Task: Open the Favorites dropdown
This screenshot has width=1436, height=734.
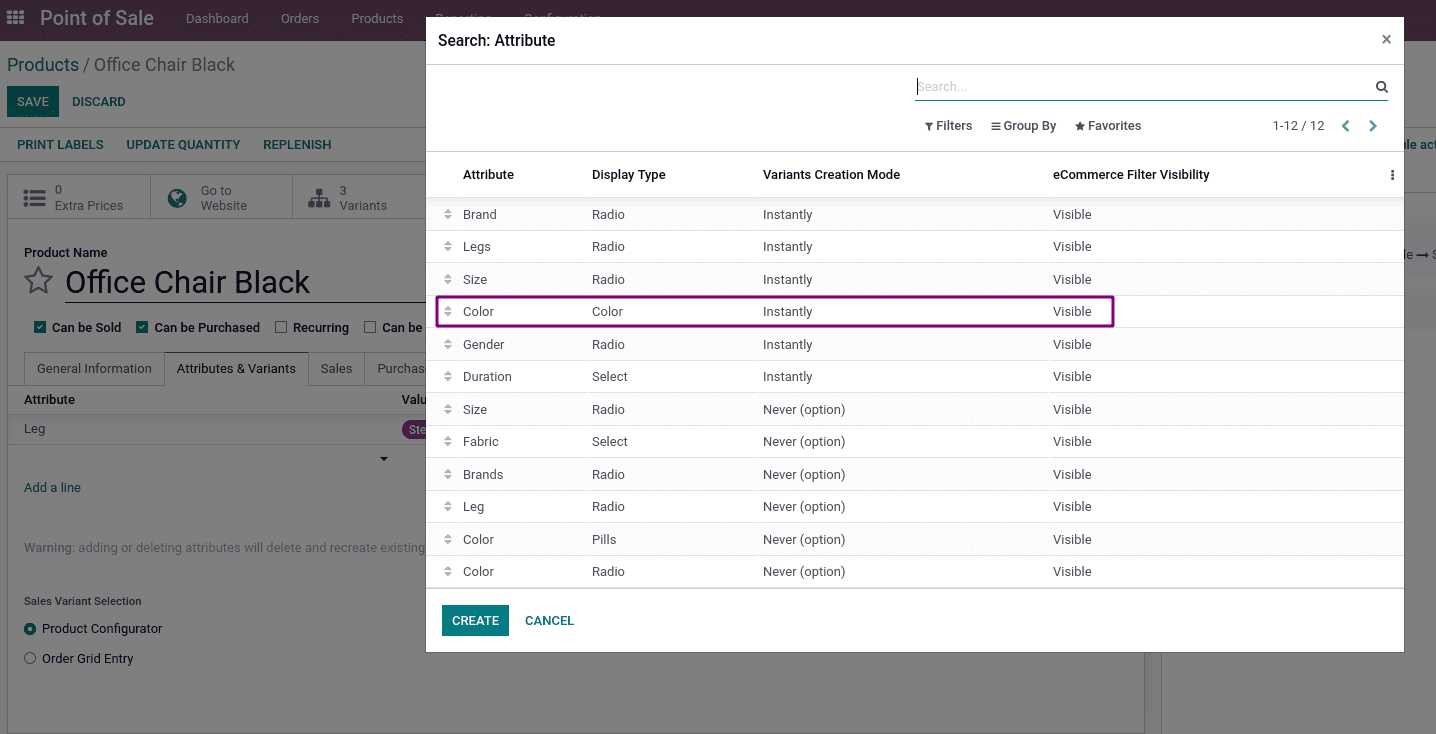Action: (x=1108, y=126)
